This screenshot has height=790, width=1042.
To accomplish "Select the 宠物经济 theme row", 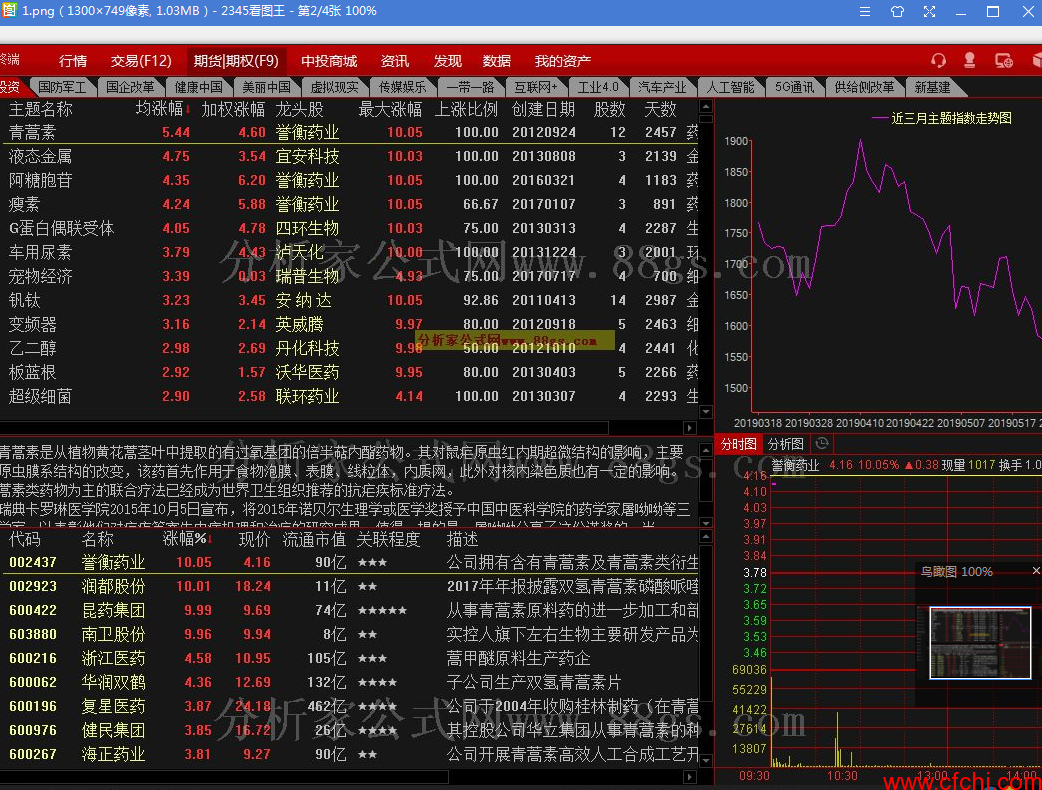I will click(x=349, y=276).
